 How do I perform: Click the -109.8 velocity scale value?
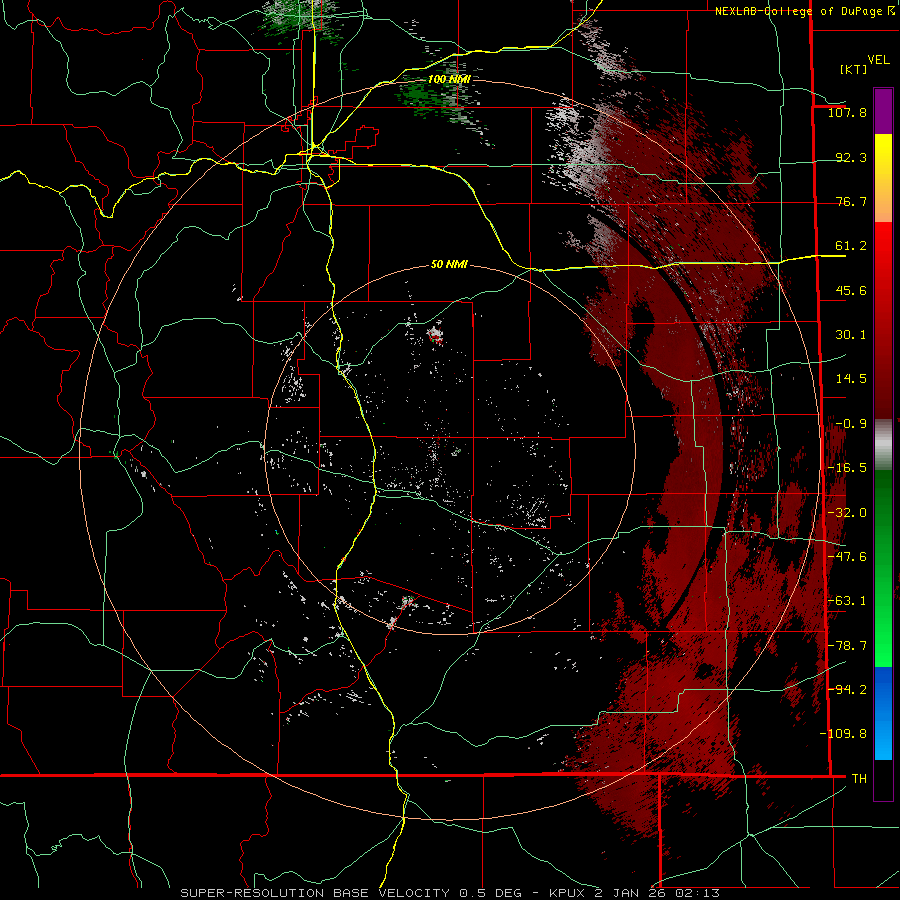[x=843, y=734]
